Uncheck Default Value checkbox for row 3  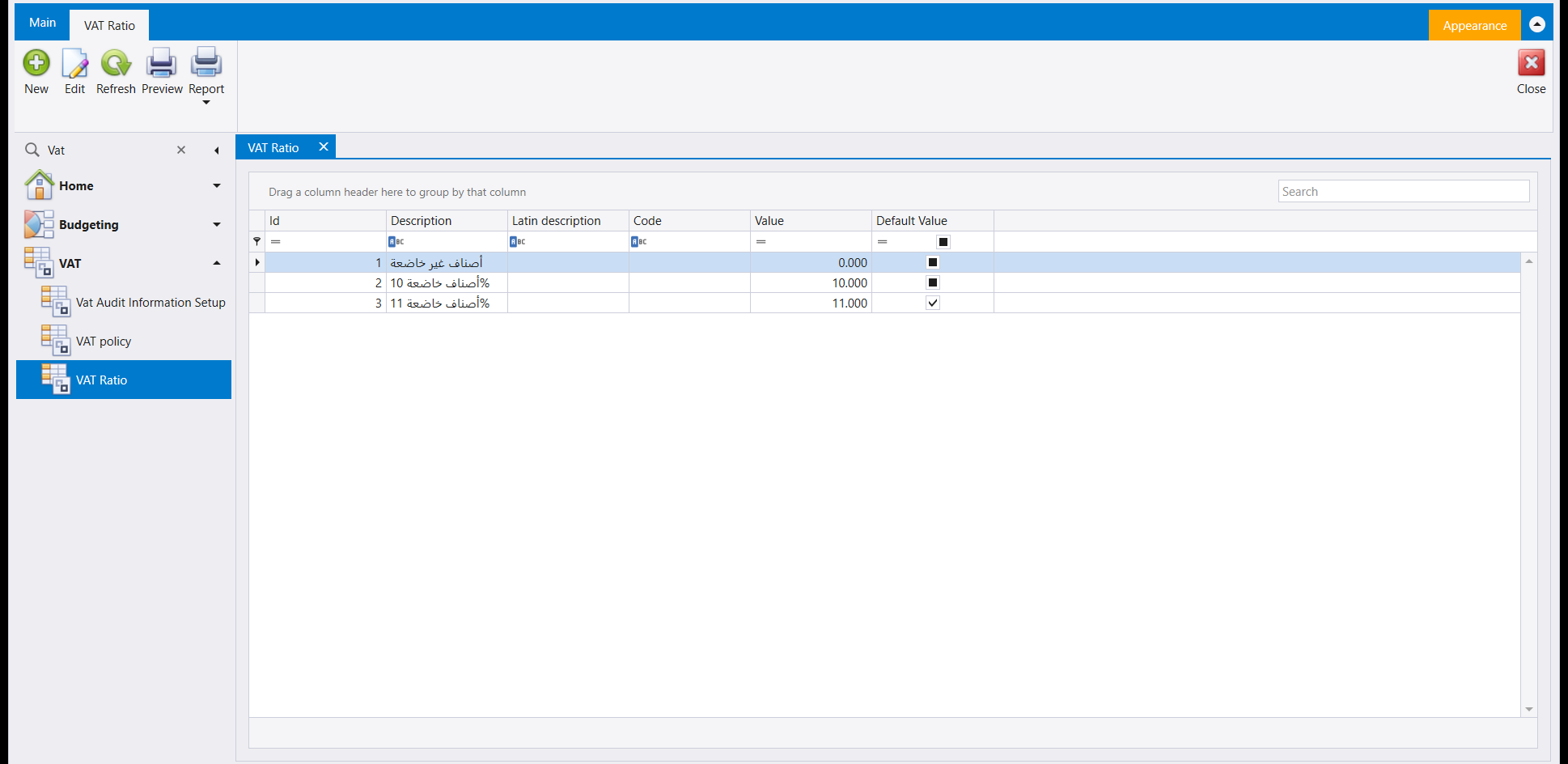(933, 303)
